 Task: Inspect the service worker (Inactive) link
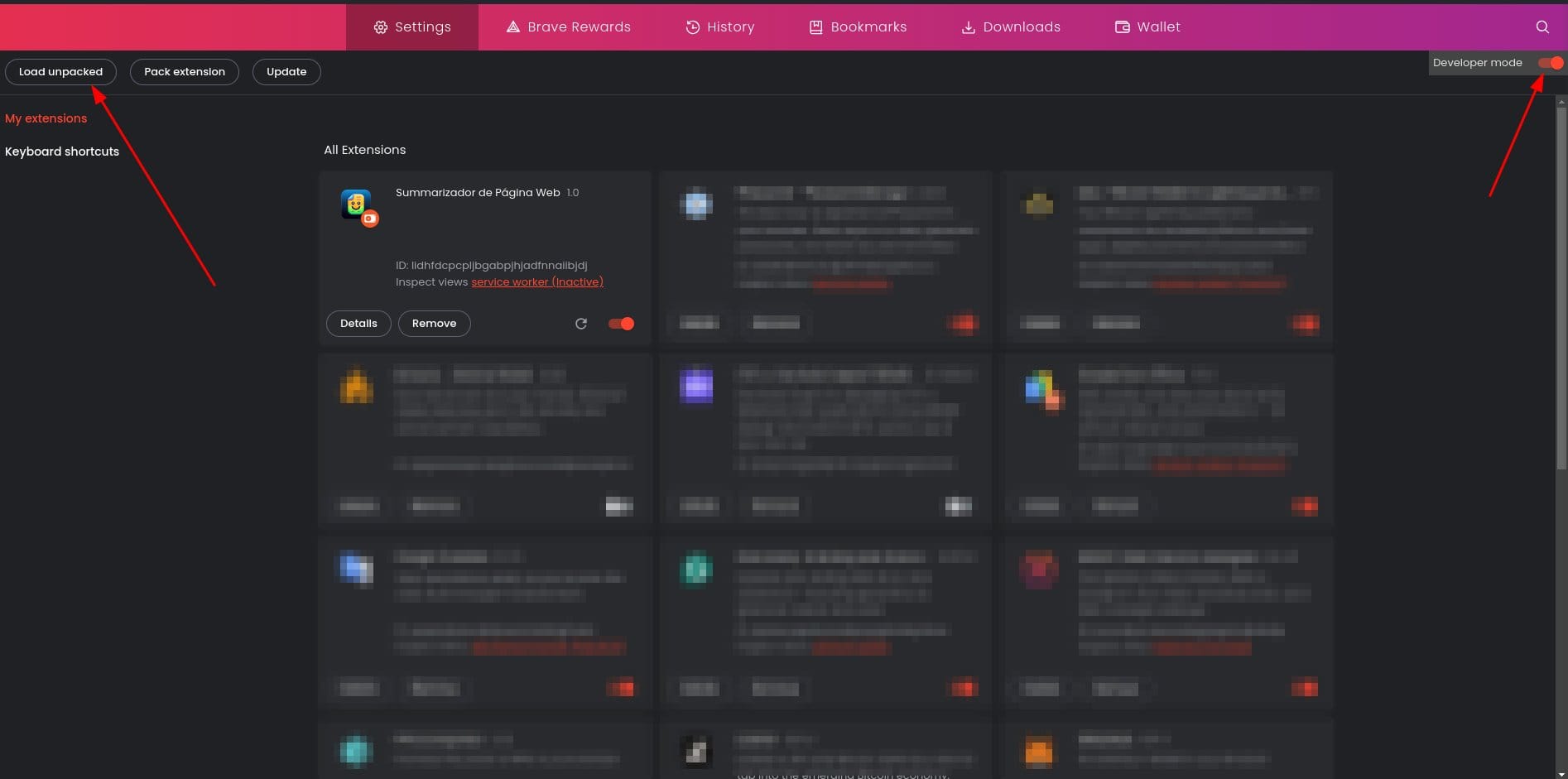click(537, 282)
